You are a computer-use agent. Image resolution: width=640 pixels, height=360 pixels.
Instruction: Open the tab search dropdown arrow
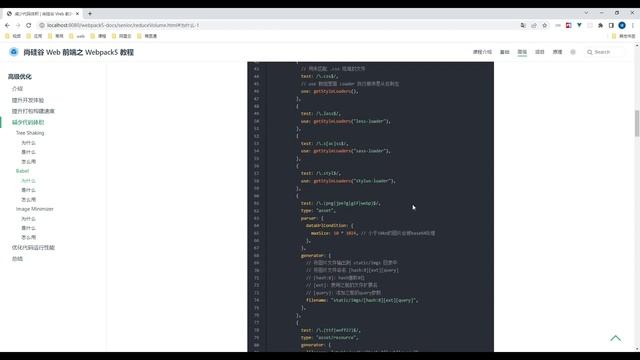[x=586, y=13]
